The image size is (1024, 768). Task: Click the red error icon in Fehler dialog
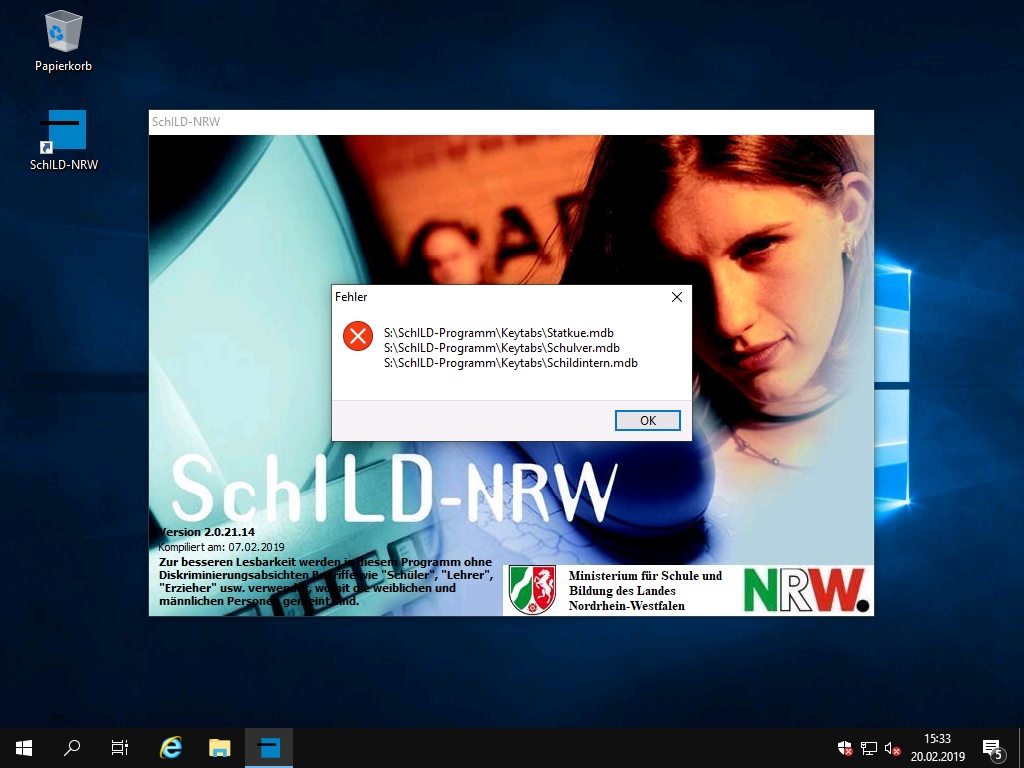[x=358, y=336]
